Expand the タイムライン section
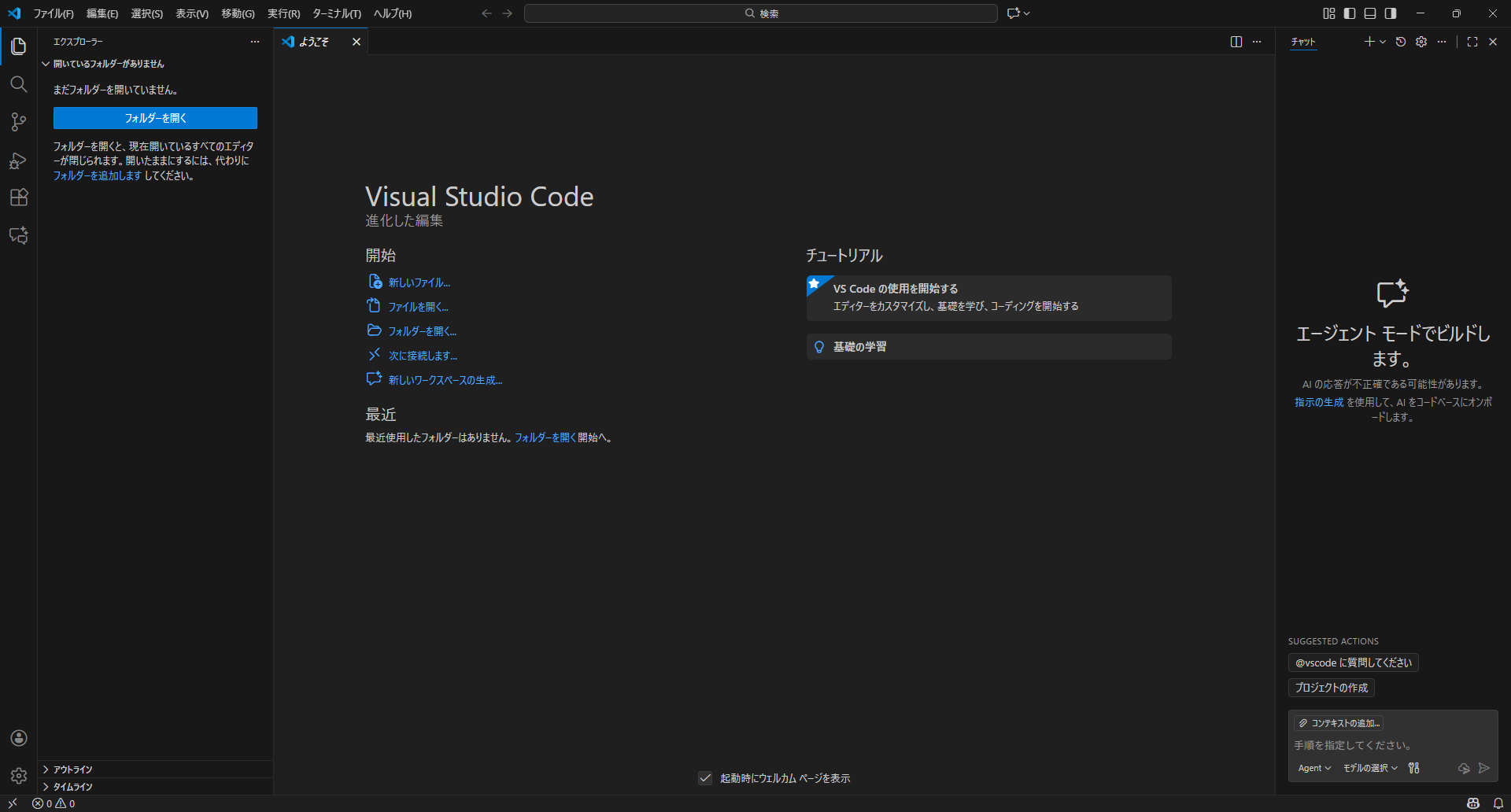 coord(72,787)
